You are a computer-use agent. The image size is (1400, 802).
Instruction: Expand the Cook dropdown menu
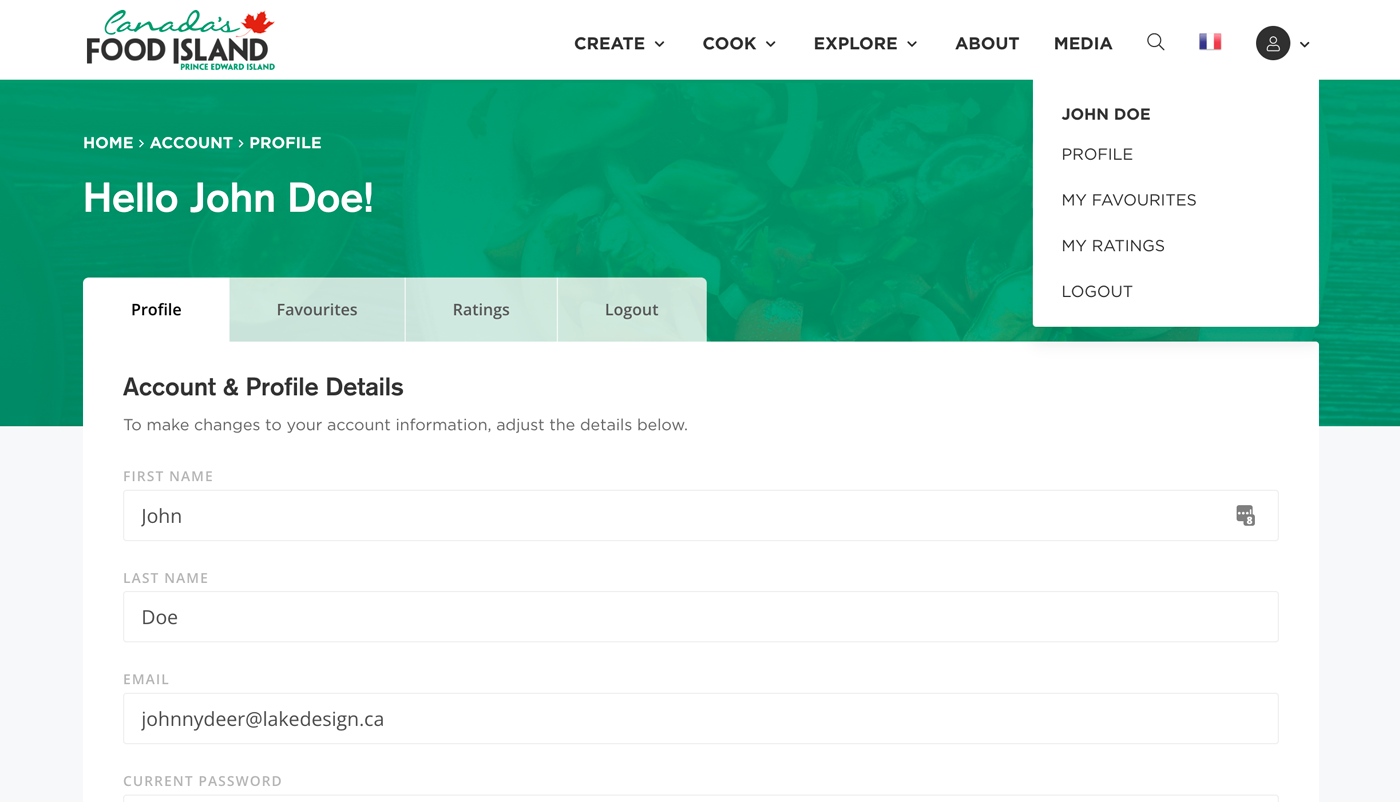739,43
